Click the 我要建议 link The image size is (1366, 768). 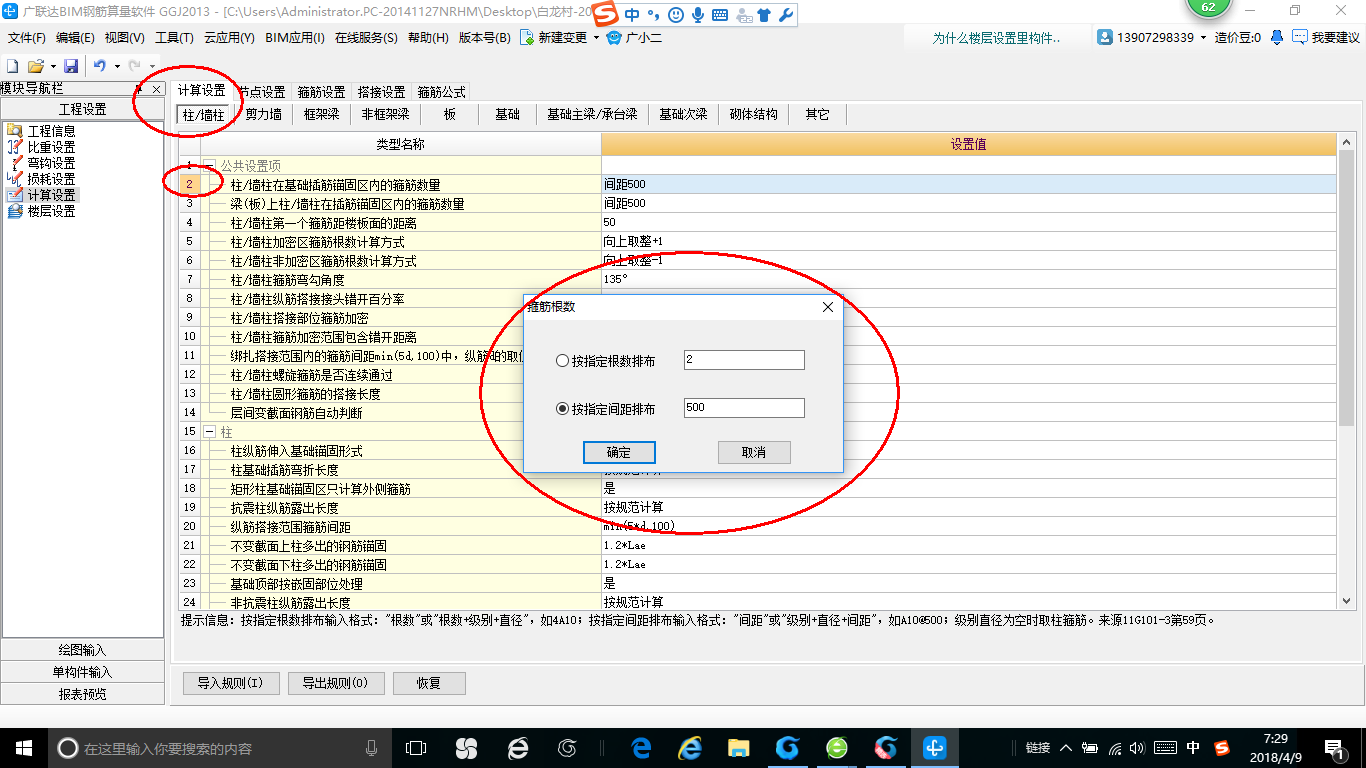(x=1335, y=38)
